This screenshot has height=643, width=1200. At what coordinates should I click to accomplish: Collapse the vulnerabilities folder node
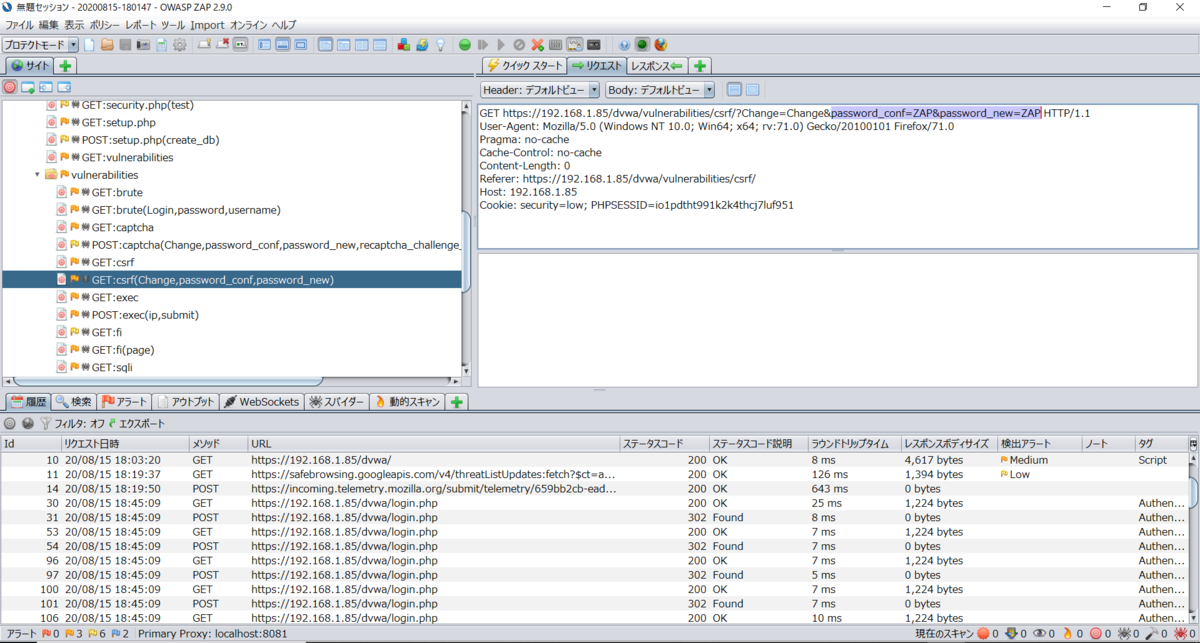pos(38,174)
